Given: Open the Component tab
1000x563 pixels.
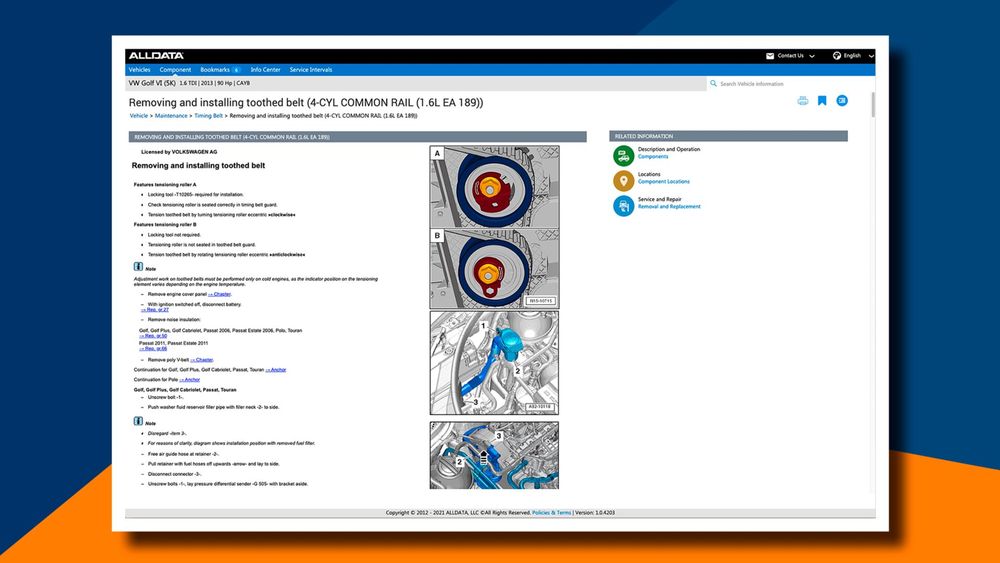Looking at the screenshot, I should pyautogui.click(x=175, y=69).
